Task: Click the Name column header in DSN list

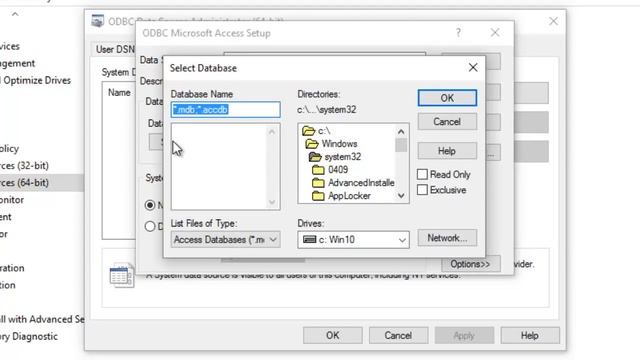Action: [x=119, y=93]
